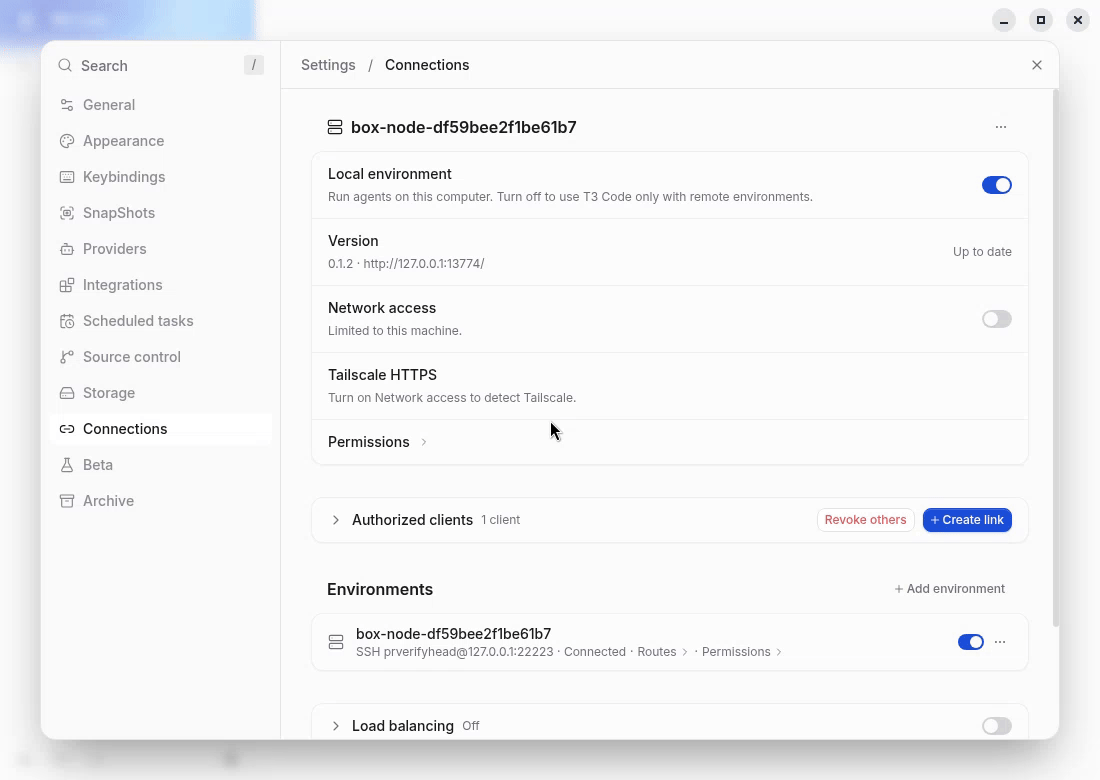Close the settings panel with X

click(1037, 65)
